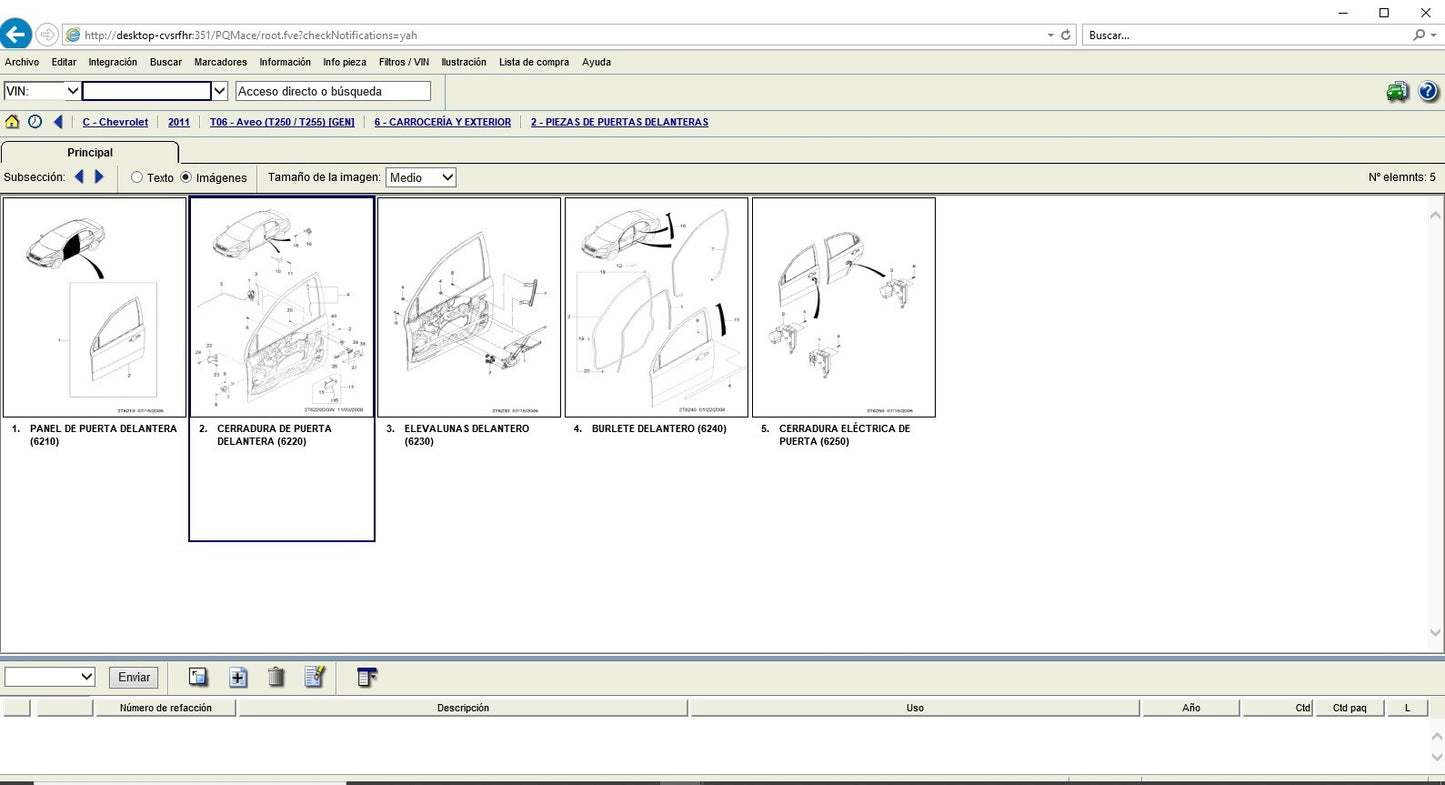Open the Tamaño de la imagen dropdown

coord(421,177)
